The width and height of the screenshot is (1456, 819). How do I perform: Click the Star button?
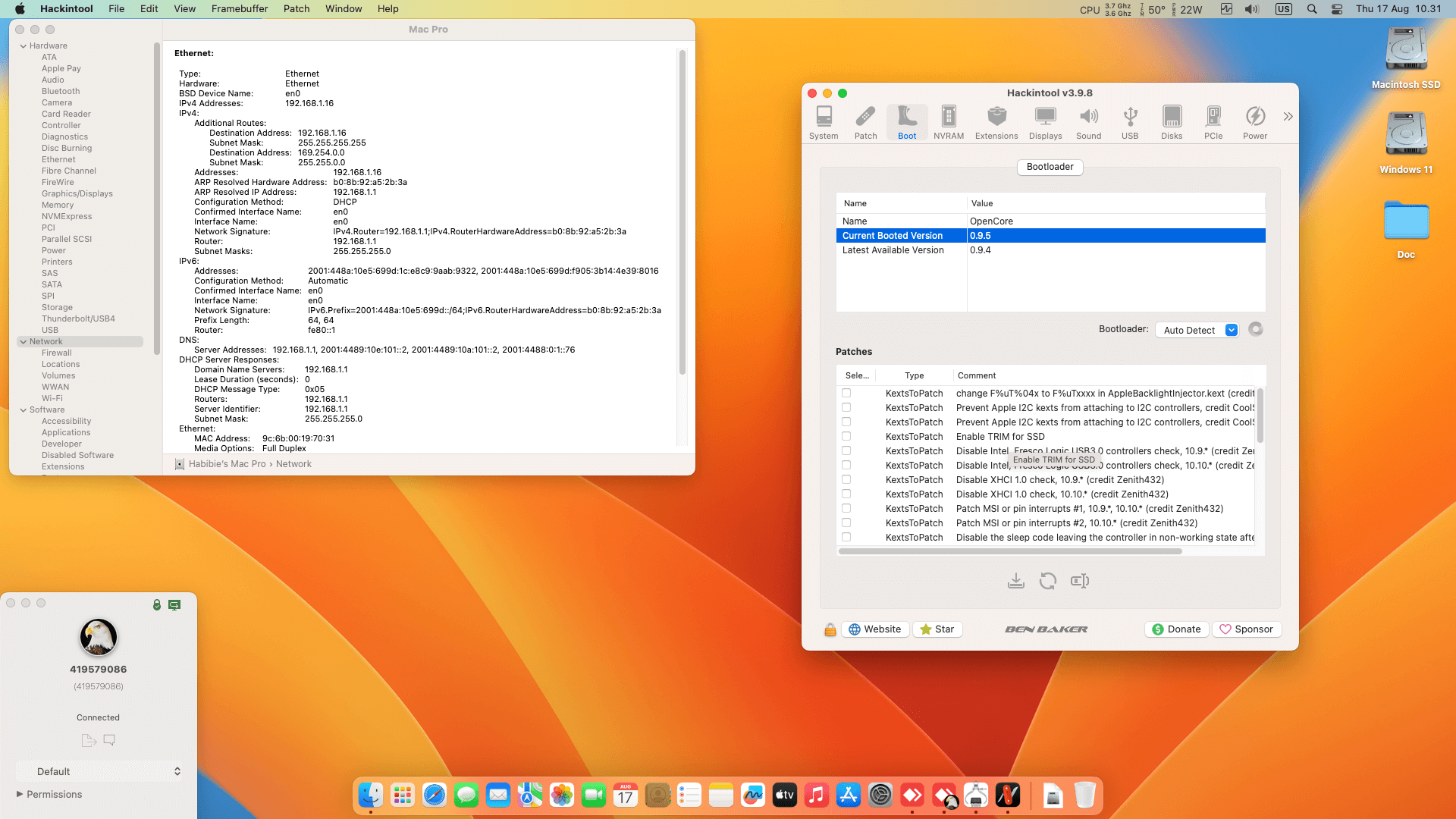pos(937,629)
